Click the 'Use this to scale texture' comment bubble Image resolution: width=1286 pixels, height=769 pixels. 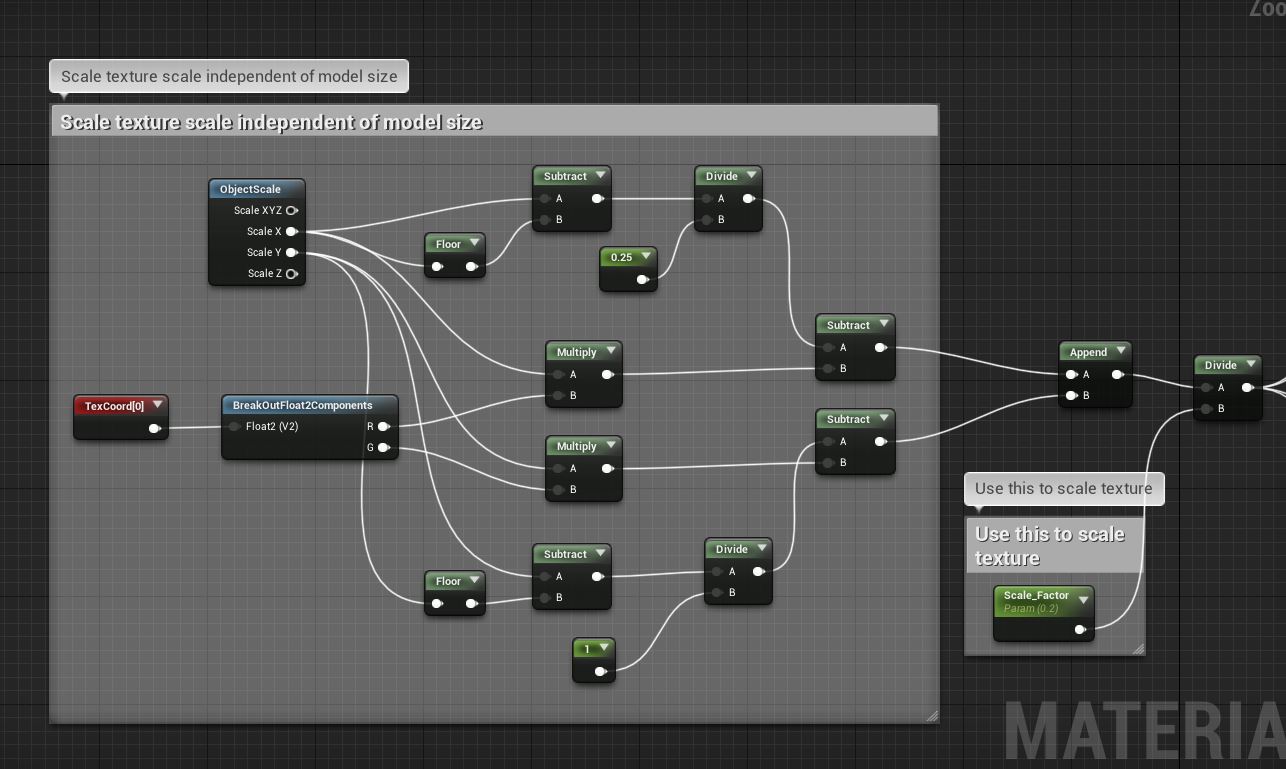1064,488
